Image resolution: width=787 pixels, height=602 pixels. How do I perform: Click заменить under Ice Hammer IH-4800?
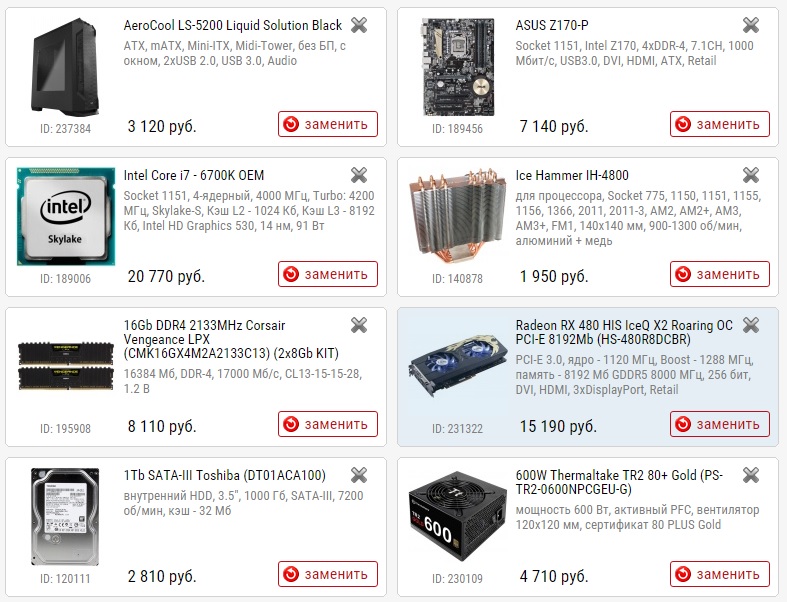coord(720,274)
